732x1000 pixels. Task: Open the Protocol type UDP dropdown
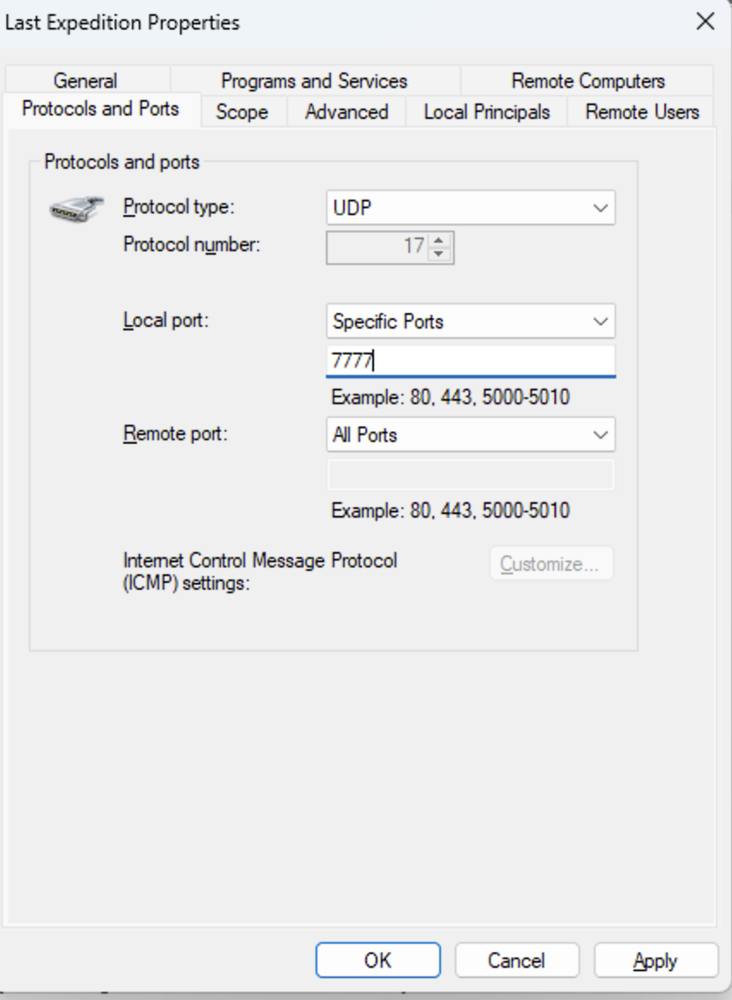pyautogui.click(x=471, y=207)
